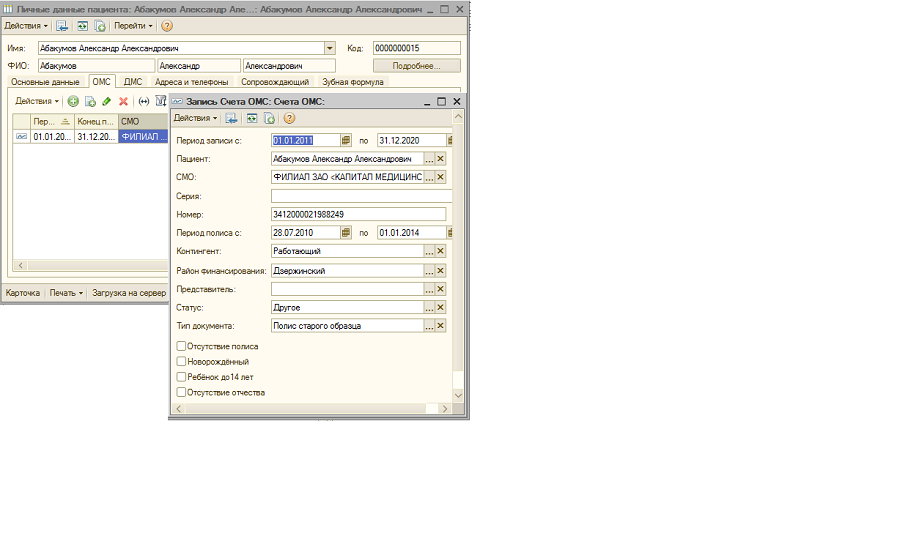Open Действия menu in patient window toolbar
The image size is (919, 555).
pyautogui.click(x=26, y=26)
